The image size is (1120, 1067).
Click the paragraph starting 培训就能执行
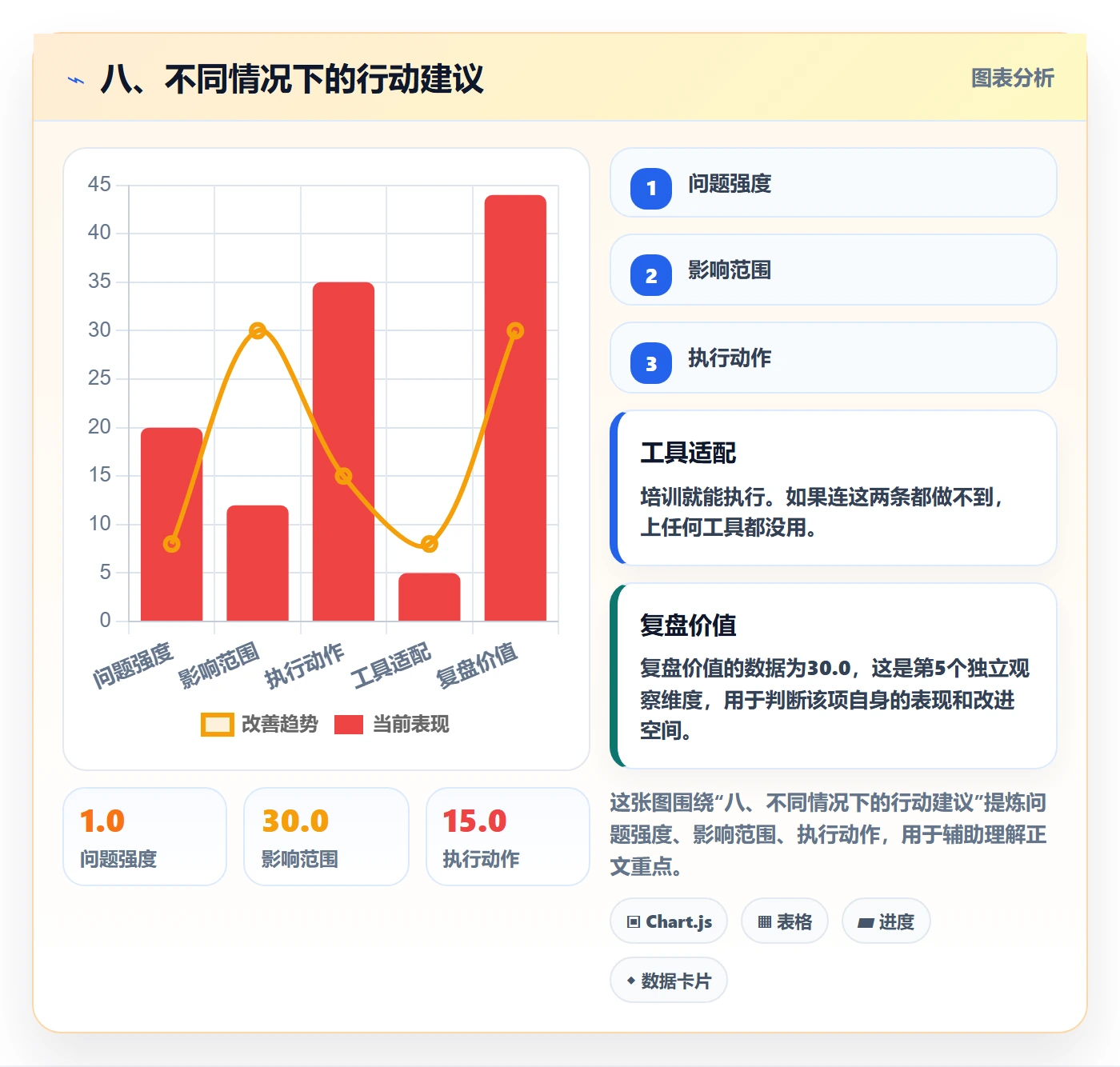coord(822,512)
